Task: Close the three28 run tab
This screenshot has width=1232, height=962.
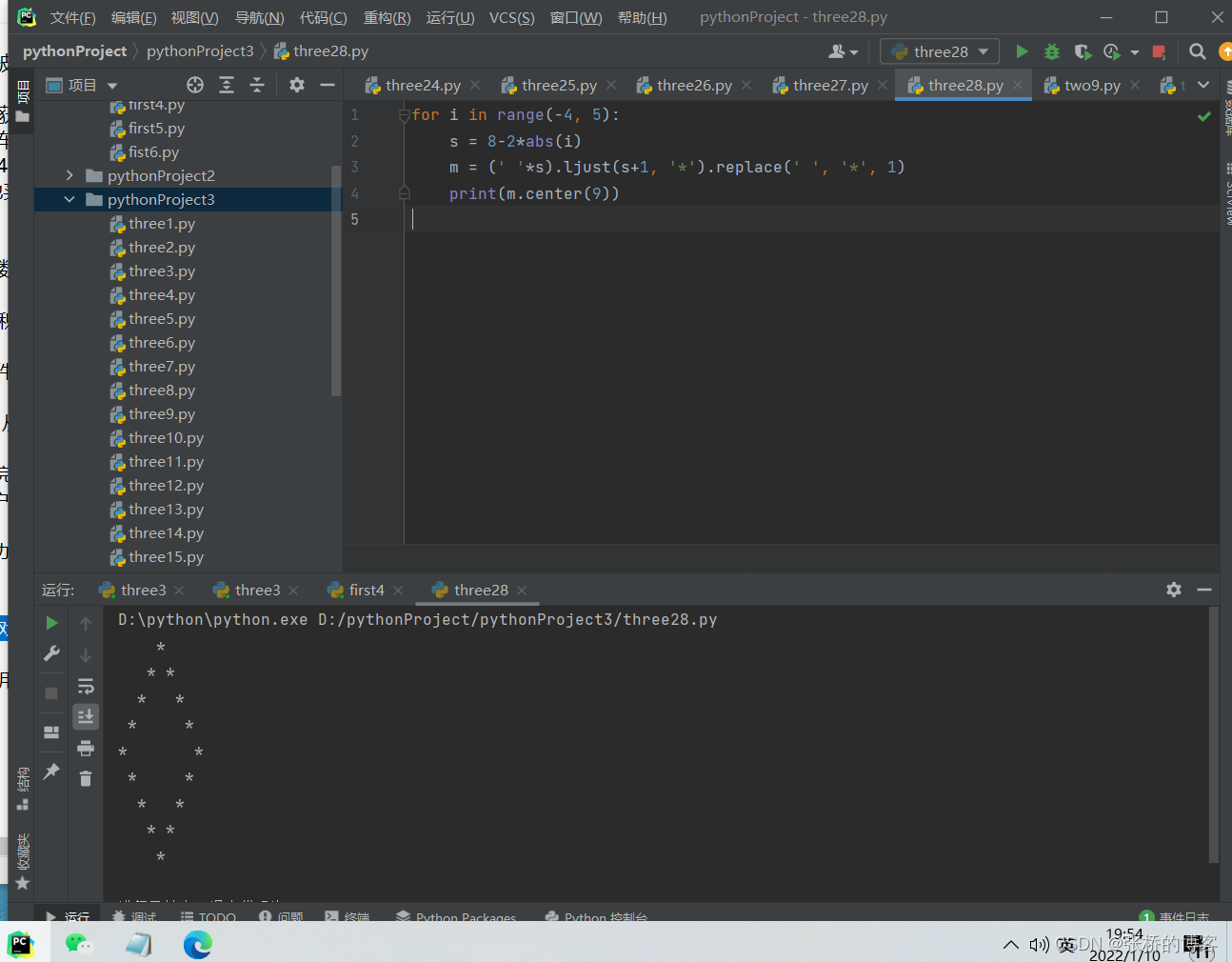Action: click(522, 591)
